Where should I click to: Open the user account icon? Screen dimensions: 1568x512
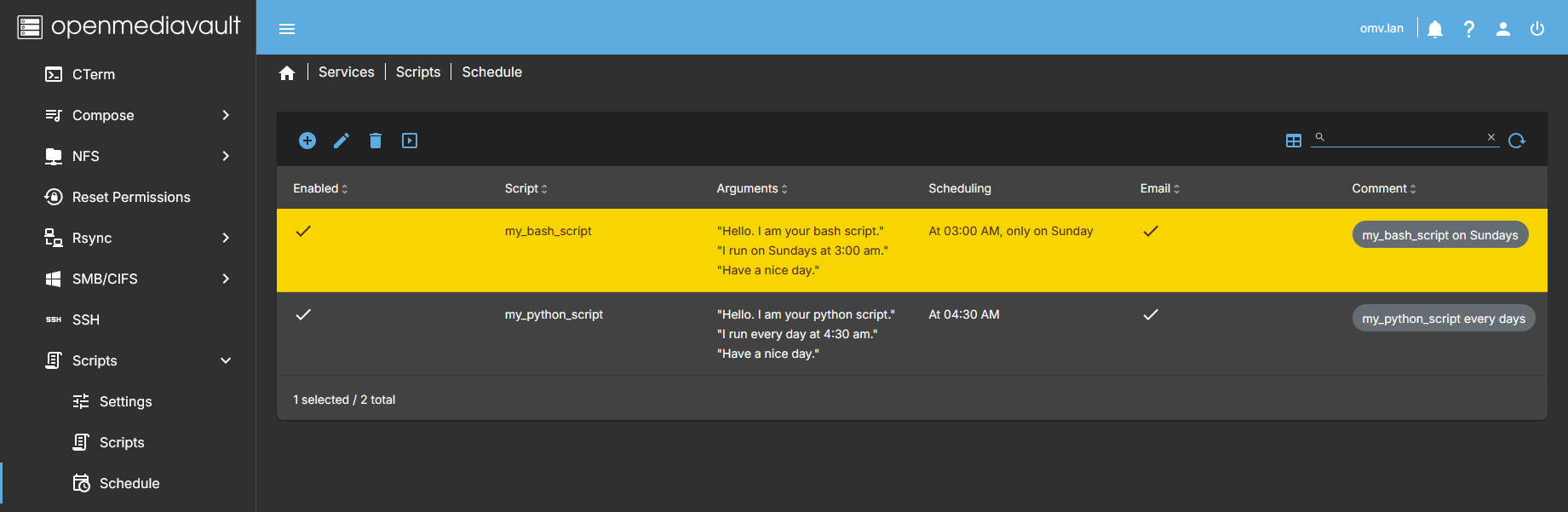pyautogui.click(x=1503, y=29)
